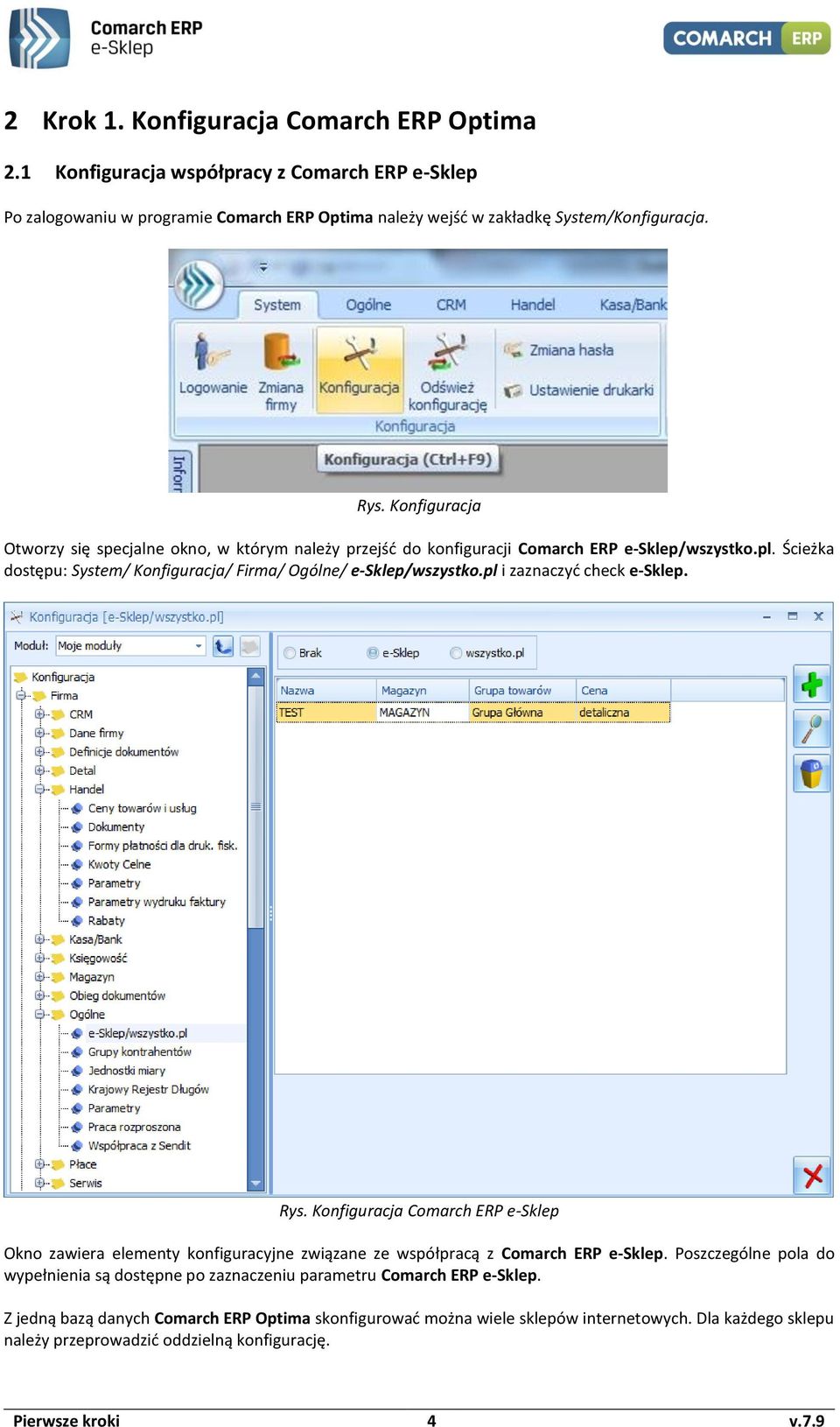Click the magnifier edit icon button
The width and height of the screenshot is (840, 1427).
tap(811, 728)
